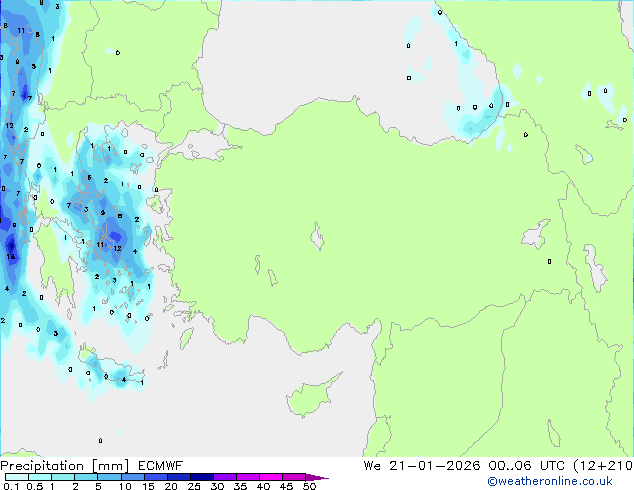
Task: Click the 'Precipitation [mm]' title text
Action: click(x=65, y=466)
